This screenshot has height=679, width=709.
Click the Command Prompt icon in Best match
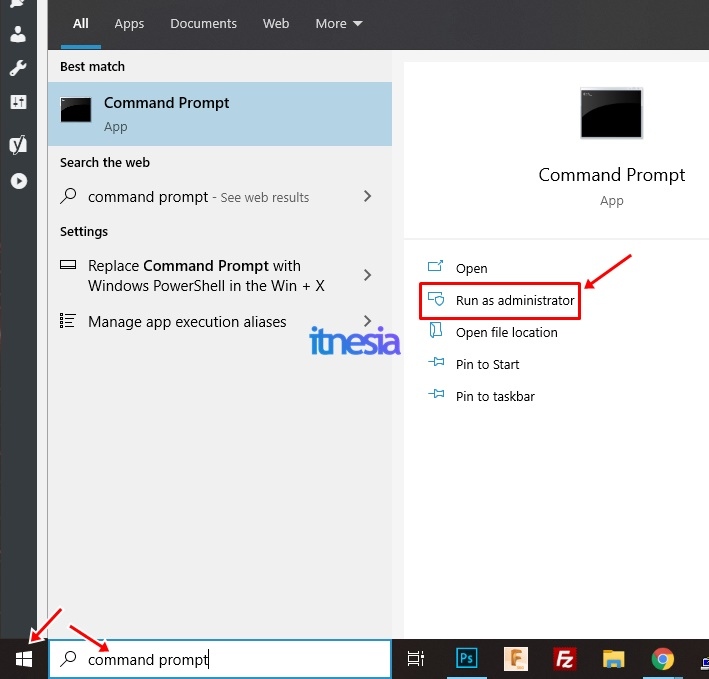click(76, 110)
